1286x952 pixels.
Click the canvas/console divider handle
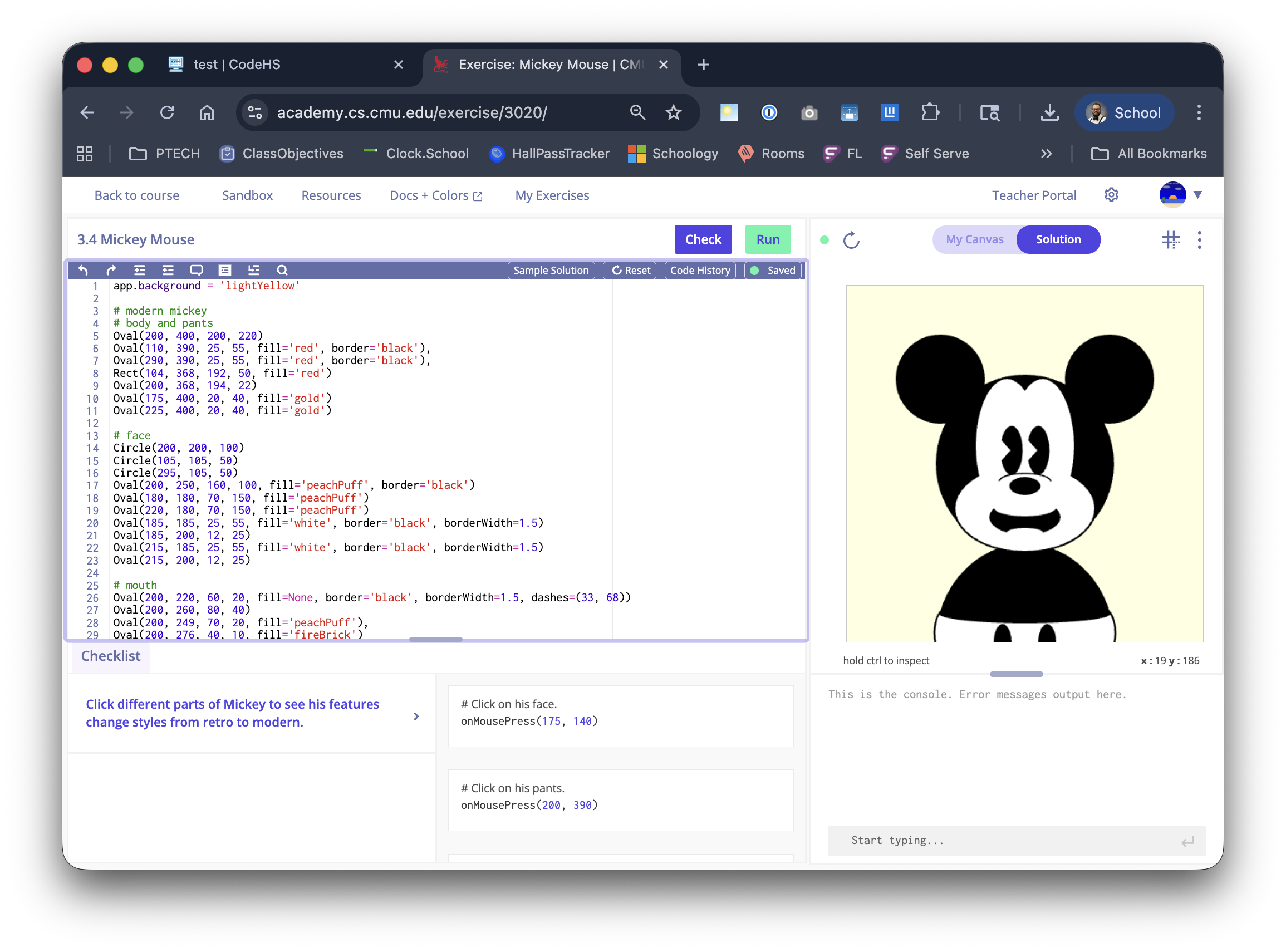1016,674
